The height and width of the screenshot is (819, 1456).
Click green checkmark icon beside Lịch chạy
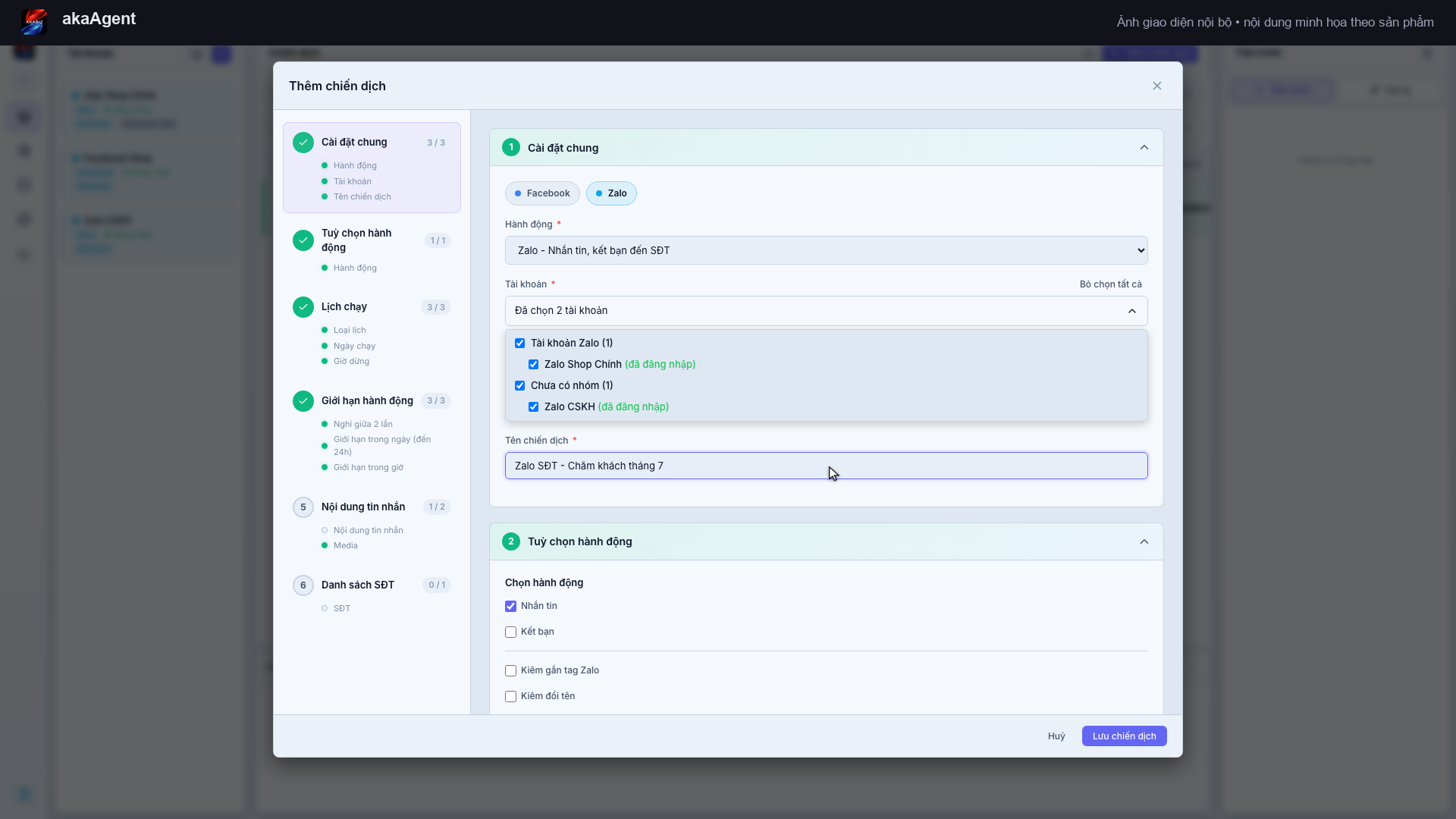[303, 307]
